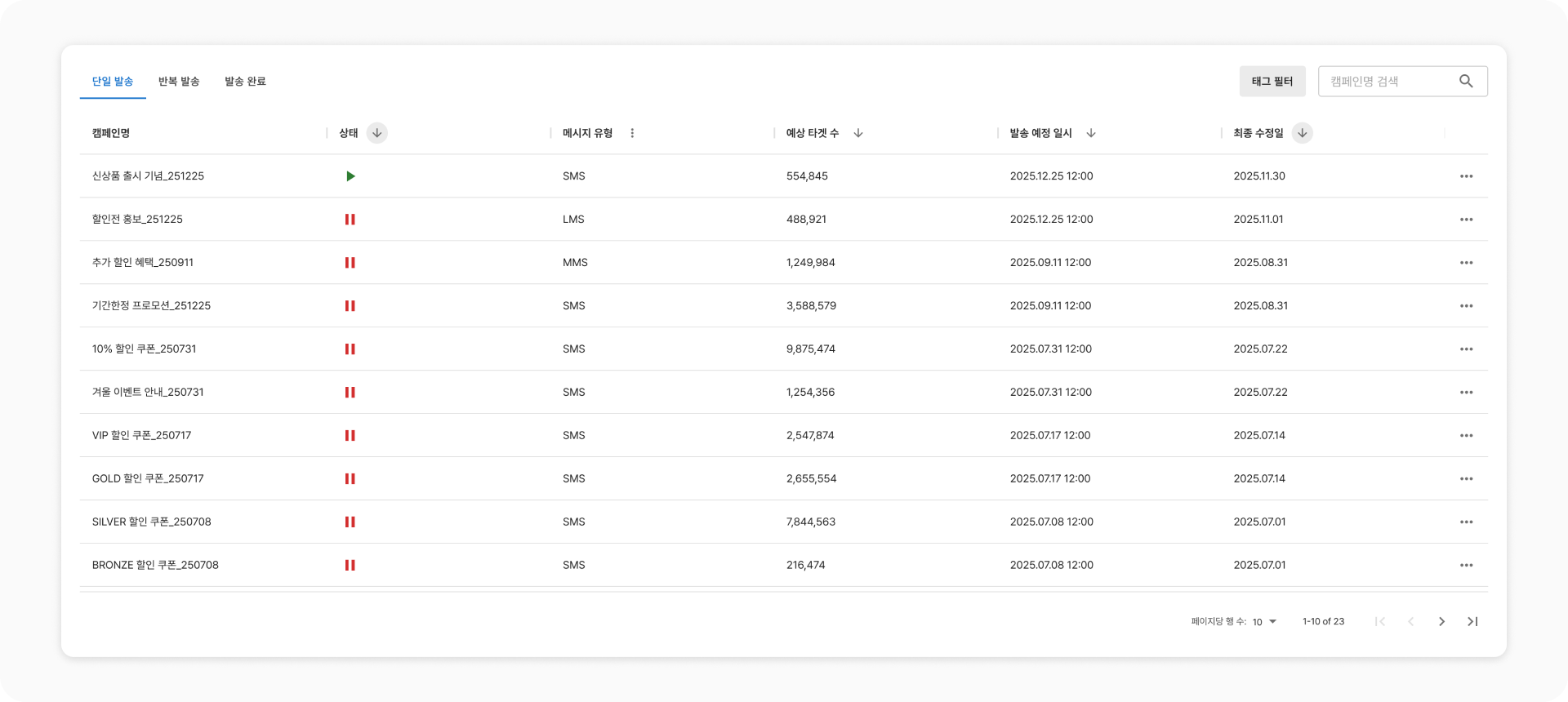Click the search magnifier icon

[x=1466, y=82]
